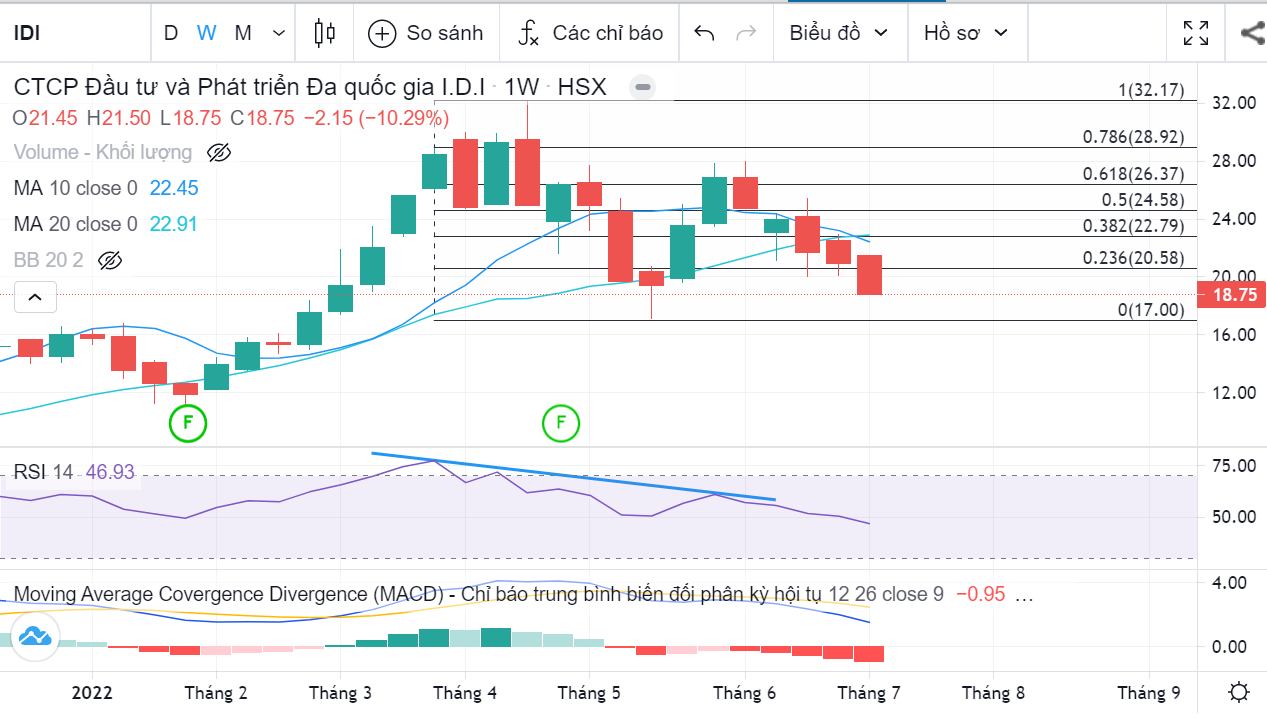Image resolution: width=1267 pixels, height=718 pixels.
Task: Select the W weekly timeframe
Action: [206, 33]
